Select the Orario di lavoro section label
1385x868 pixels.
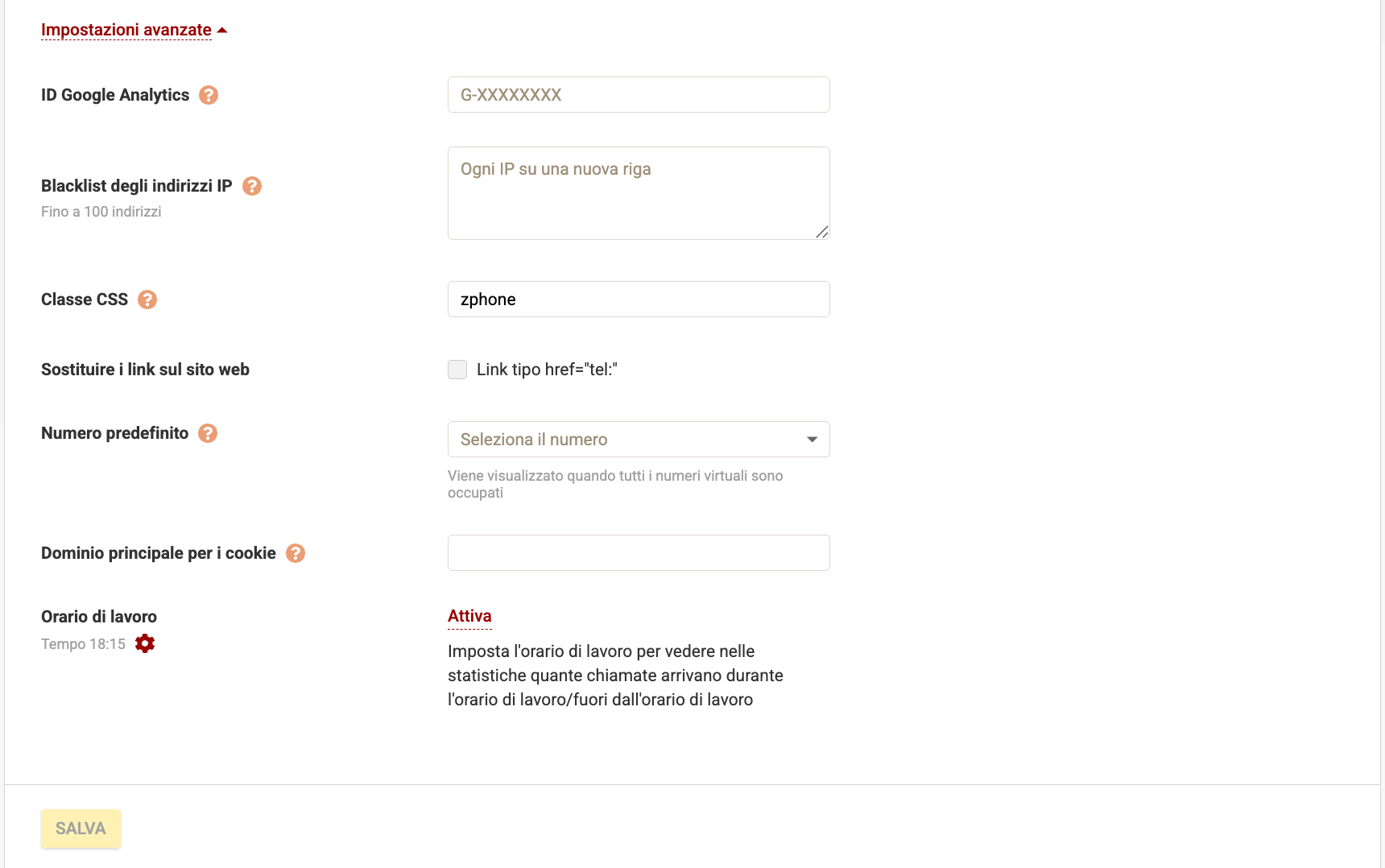tap(98, 616)
